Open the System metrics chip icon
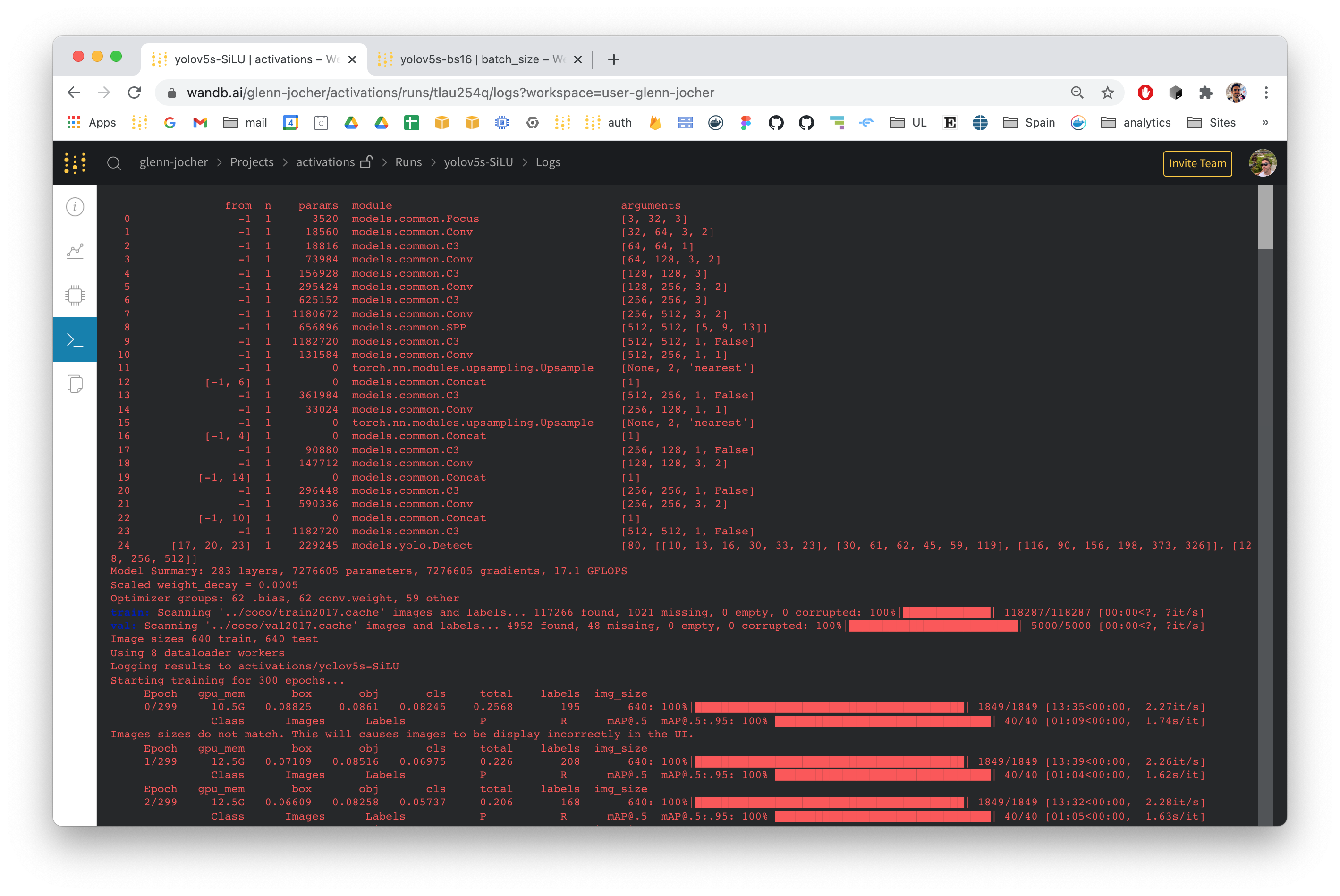This screenshot has height=896, width=1340. (x=75, y=296)
